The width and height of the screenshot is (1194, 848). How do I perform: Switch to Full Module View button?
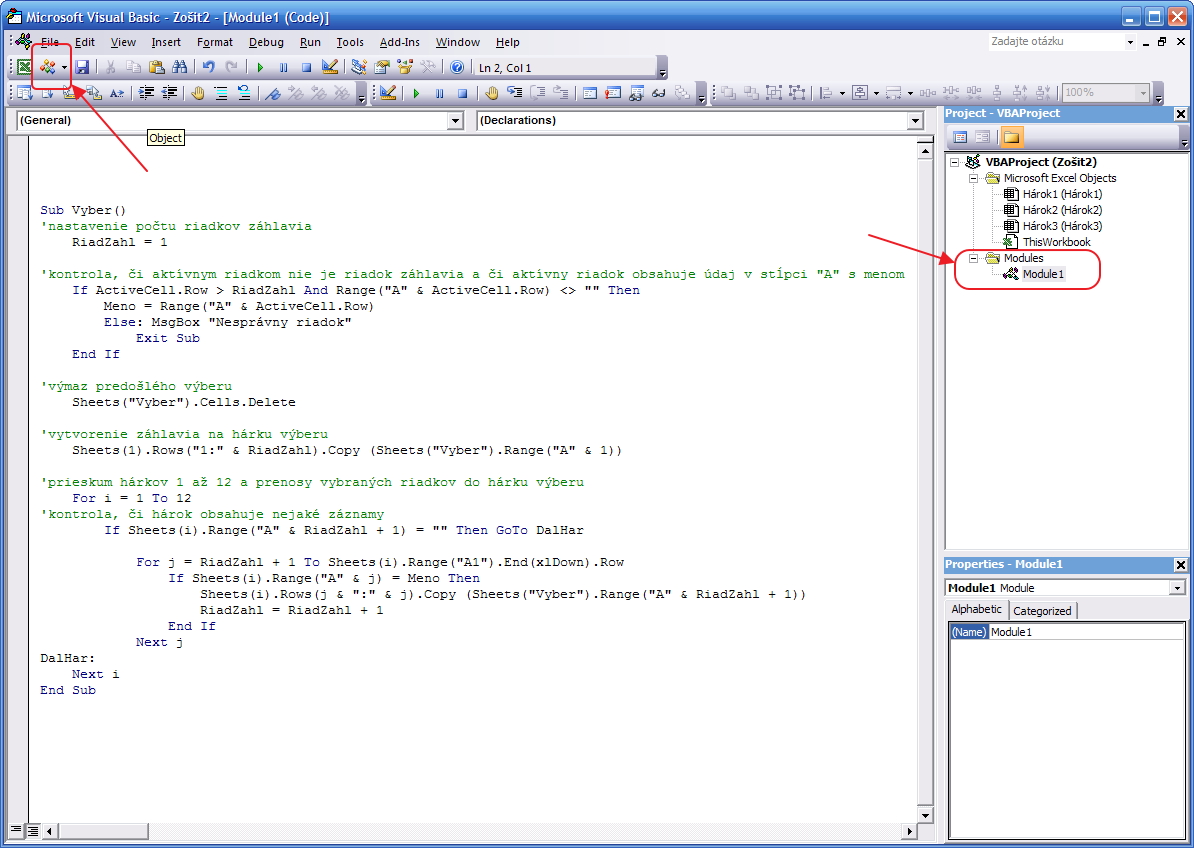(33, 831)
